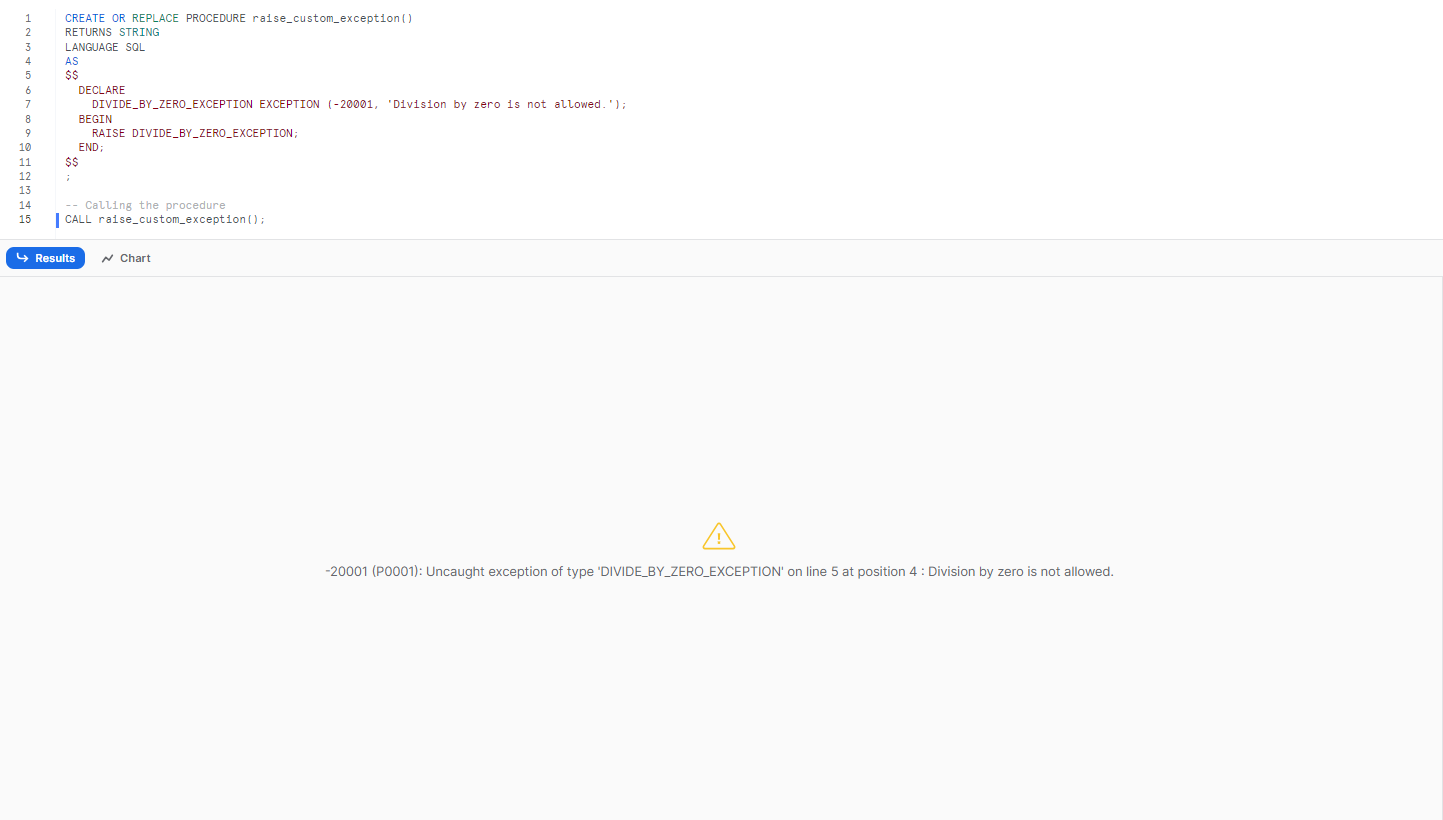Click the DIVIDE_BY_ZERO_EXCEPTION declaration line
Image resolution: width=1443 pixels, height=820 pixels.
click(356, 104)
